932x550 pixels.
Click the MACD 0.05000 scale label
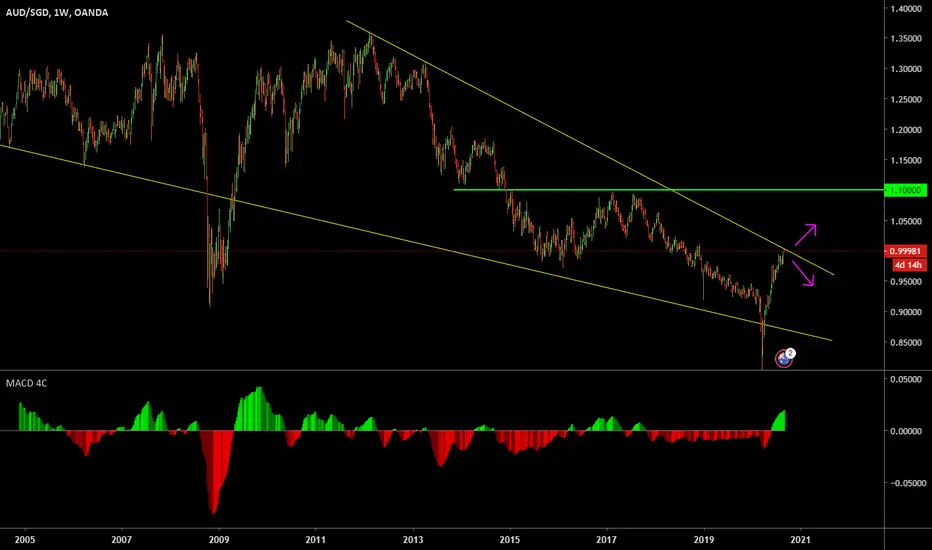(x=906, y=379)
